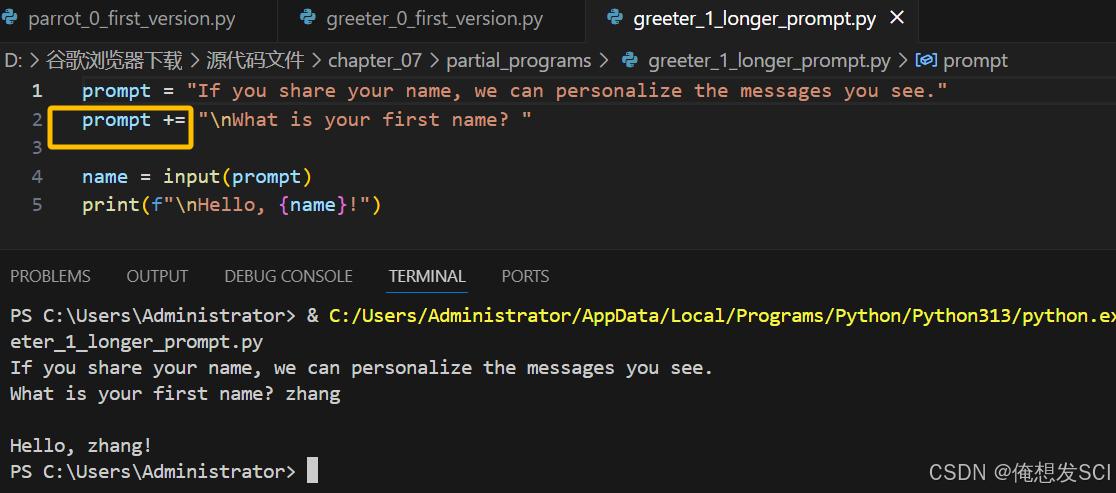
Task: Open 谷歌浏览器下载 breadcrumb folder
Action: pos(114,60)
